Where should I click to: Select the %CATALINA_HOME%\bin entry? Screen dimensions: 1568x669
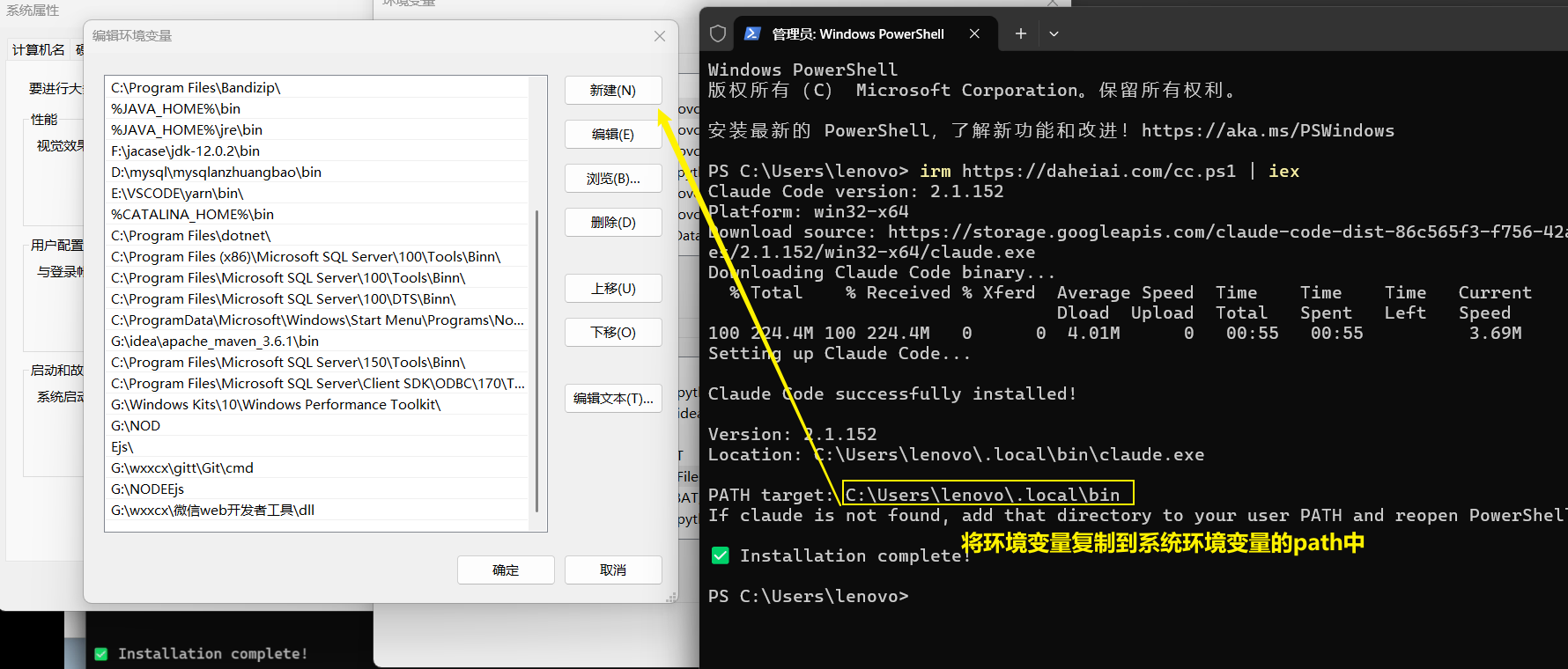[317, 215]
